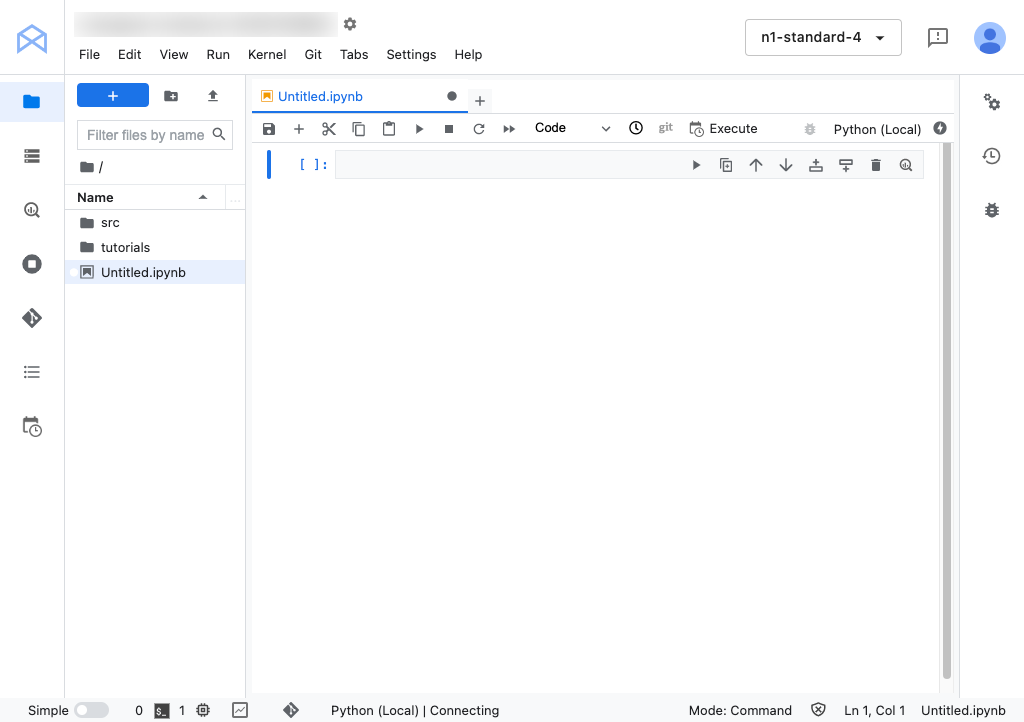1024x722 pixels.
Task: Open the tutorials folder in file browser
Action: 125,247
